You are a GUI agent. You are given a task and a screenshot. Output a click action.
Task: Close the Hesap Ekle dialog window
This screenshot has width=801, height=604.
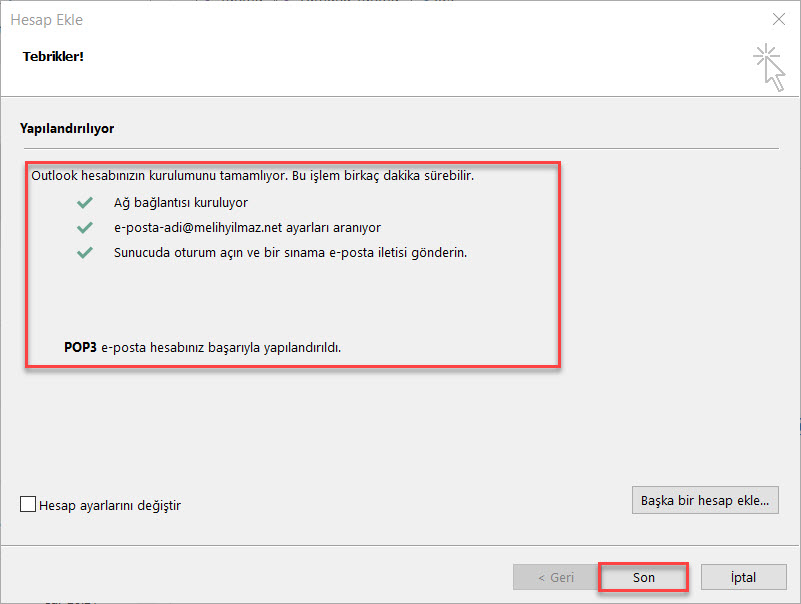tap(778, 19)
